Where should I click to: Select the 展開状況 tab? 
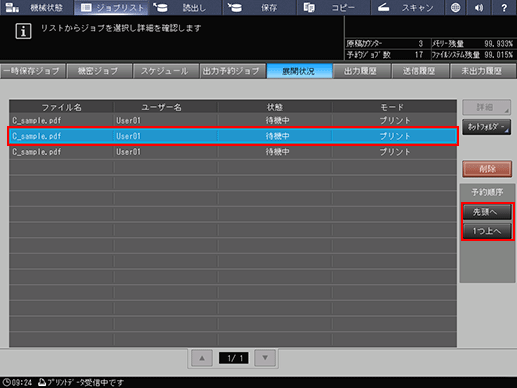299,71
